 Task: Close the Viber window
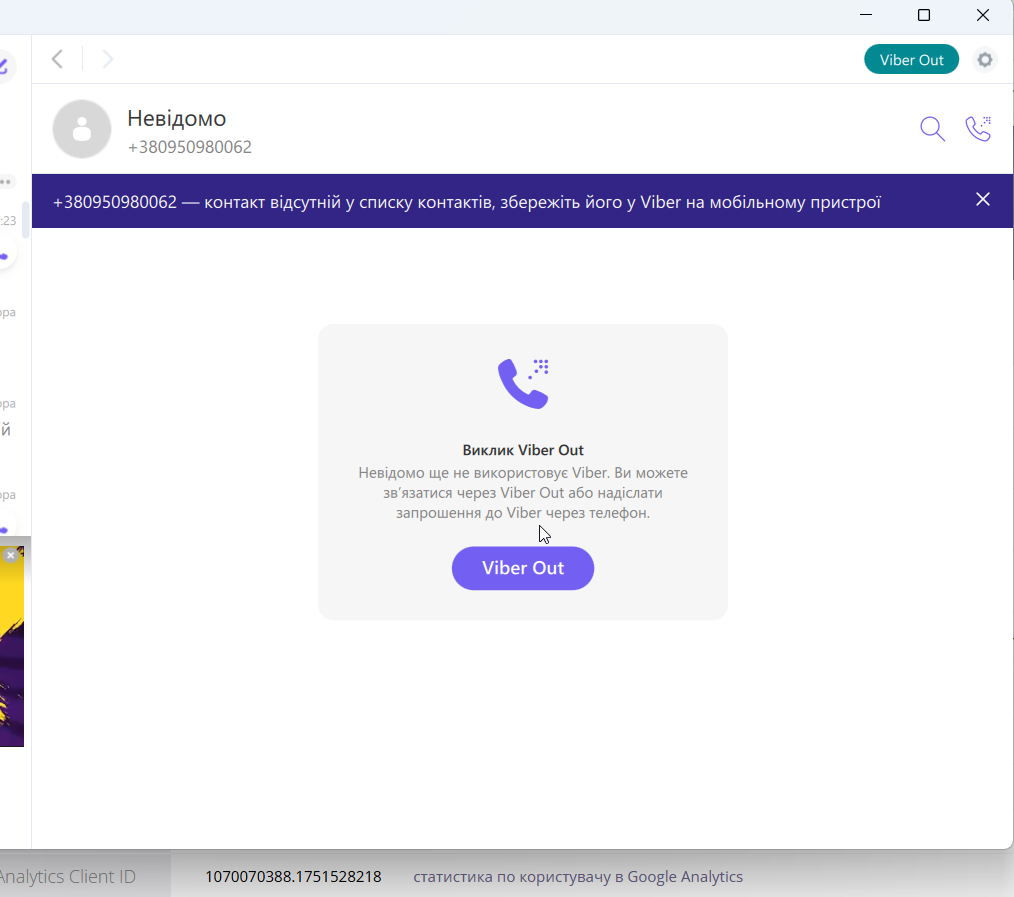tap(982, 15)
